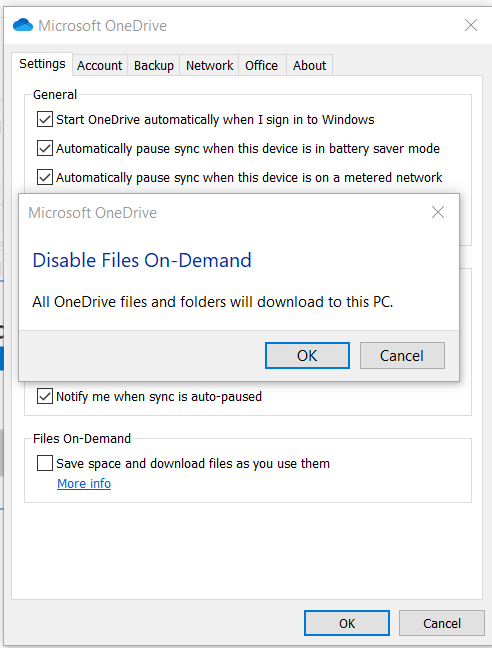Close the Disable Files On-Demand dialog
The image size is (492, 648).
point(438,212)
